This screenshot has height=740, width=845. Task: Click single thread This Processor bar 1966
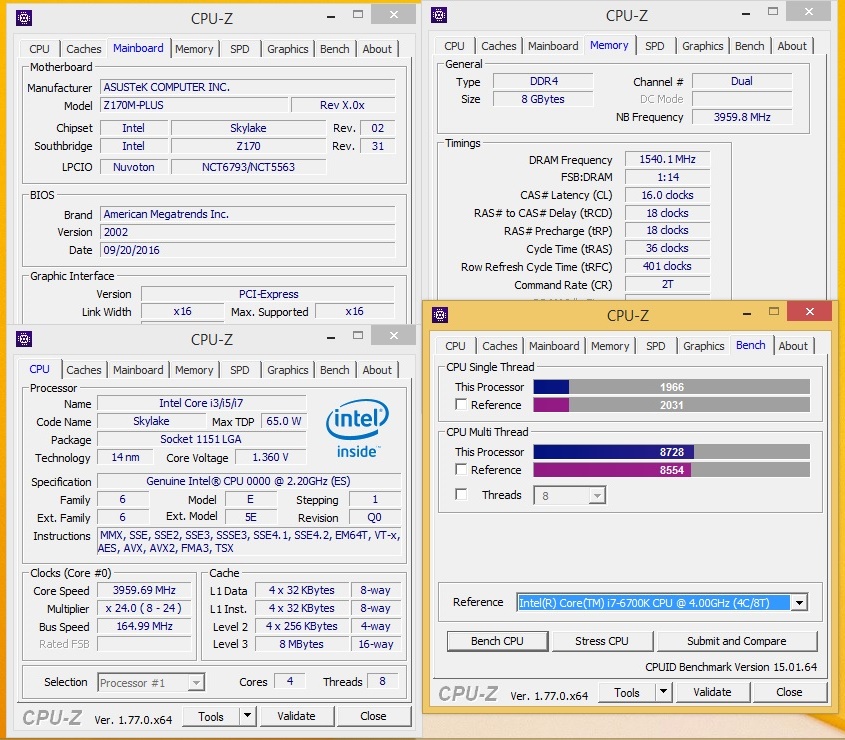point(671,387)
